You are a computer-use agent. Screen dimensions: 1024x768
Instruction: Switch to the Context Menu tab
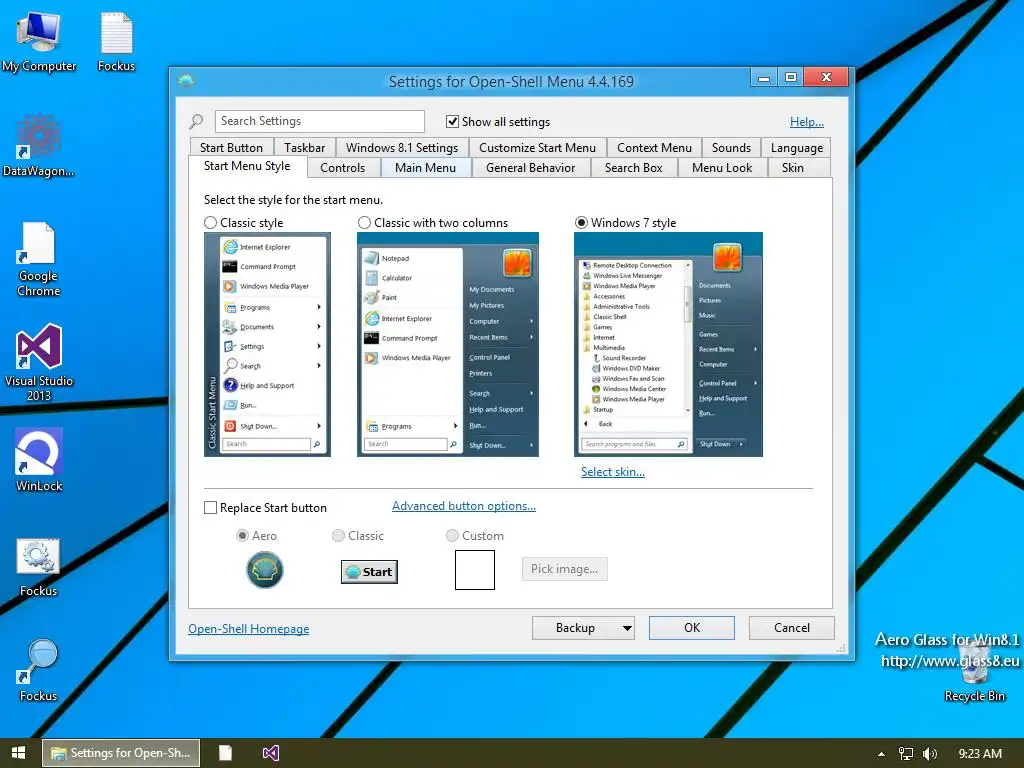[654, 148]
